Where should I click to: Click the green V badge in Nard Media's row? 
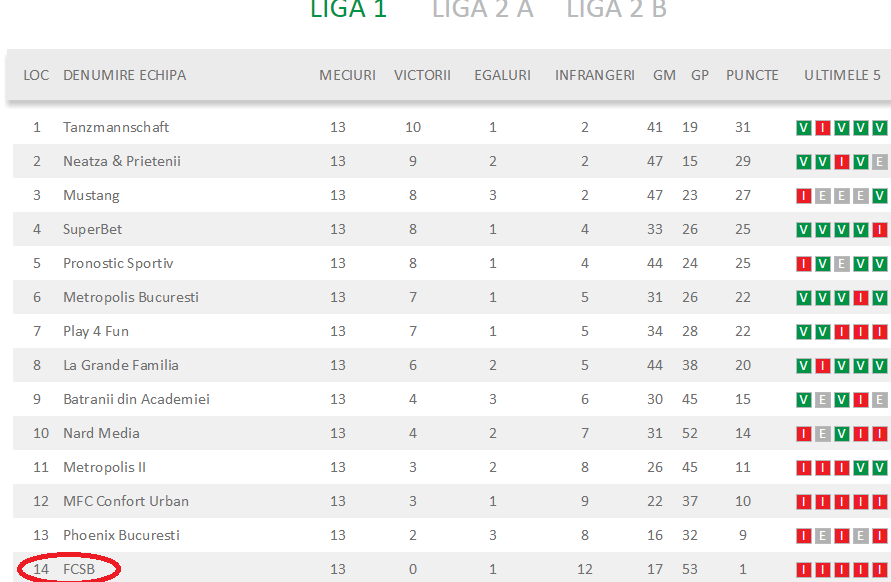coord(841,434)
